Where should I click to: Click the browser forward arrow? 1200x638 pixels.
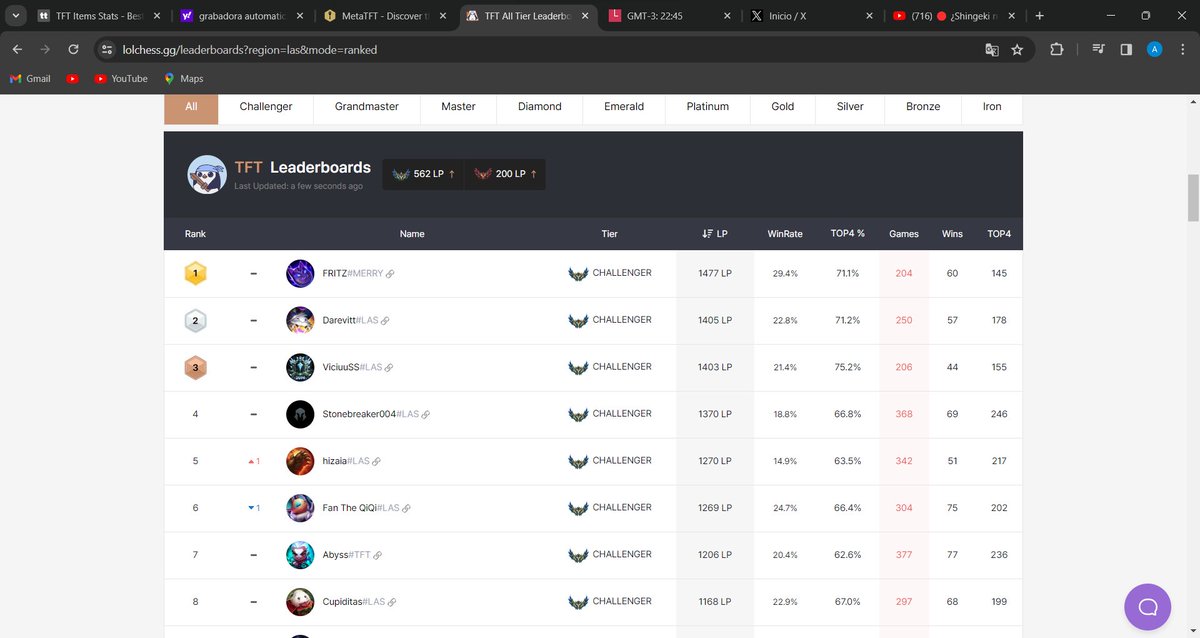point(45,49)
